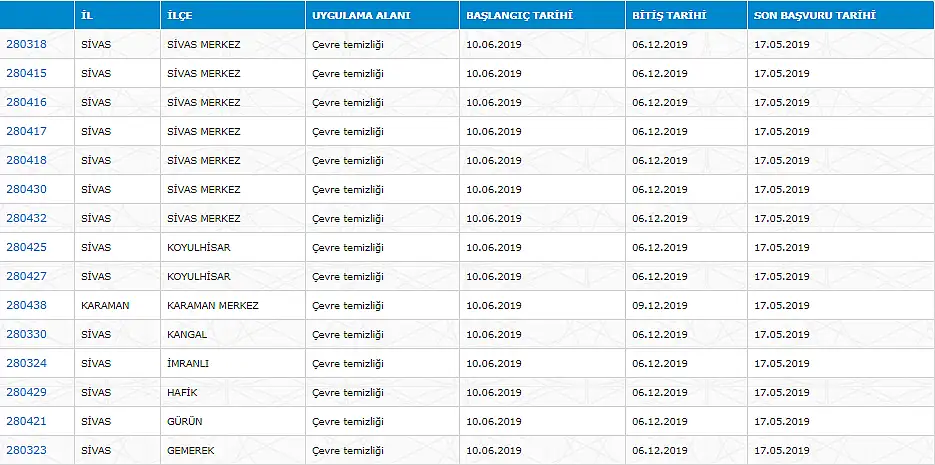The width and height of the screenshot is (935, 465).
Task: Open the 280417 record
Action: (x=26, y=131)
